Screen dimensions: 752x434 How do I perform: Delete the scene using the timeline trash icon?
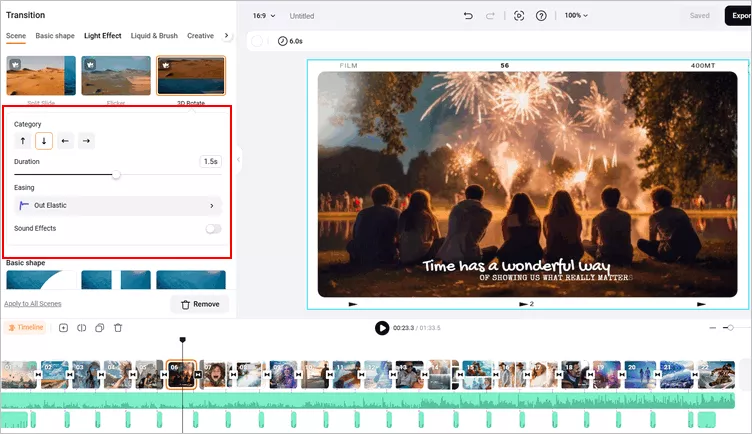[118, 328]
